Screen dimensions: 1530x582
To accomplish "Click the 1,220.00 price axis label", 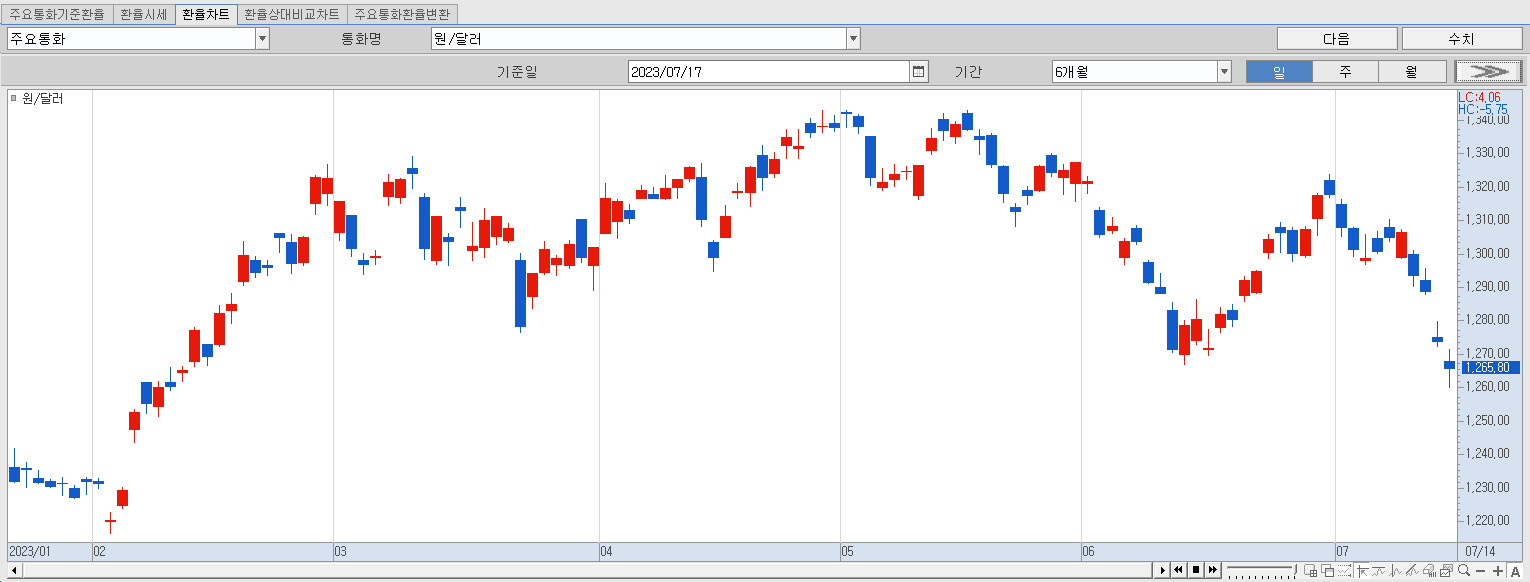I will click(x=1487, y=520).
